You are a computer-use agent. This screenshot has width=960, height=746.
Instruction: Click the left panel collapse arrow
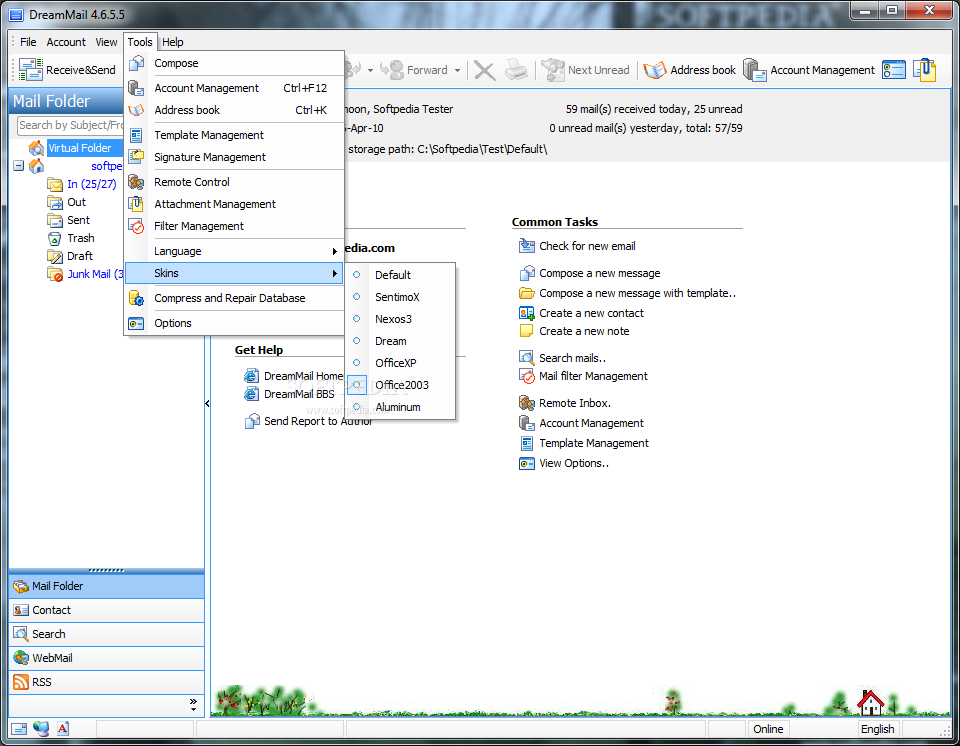click(x=207, y=404)
